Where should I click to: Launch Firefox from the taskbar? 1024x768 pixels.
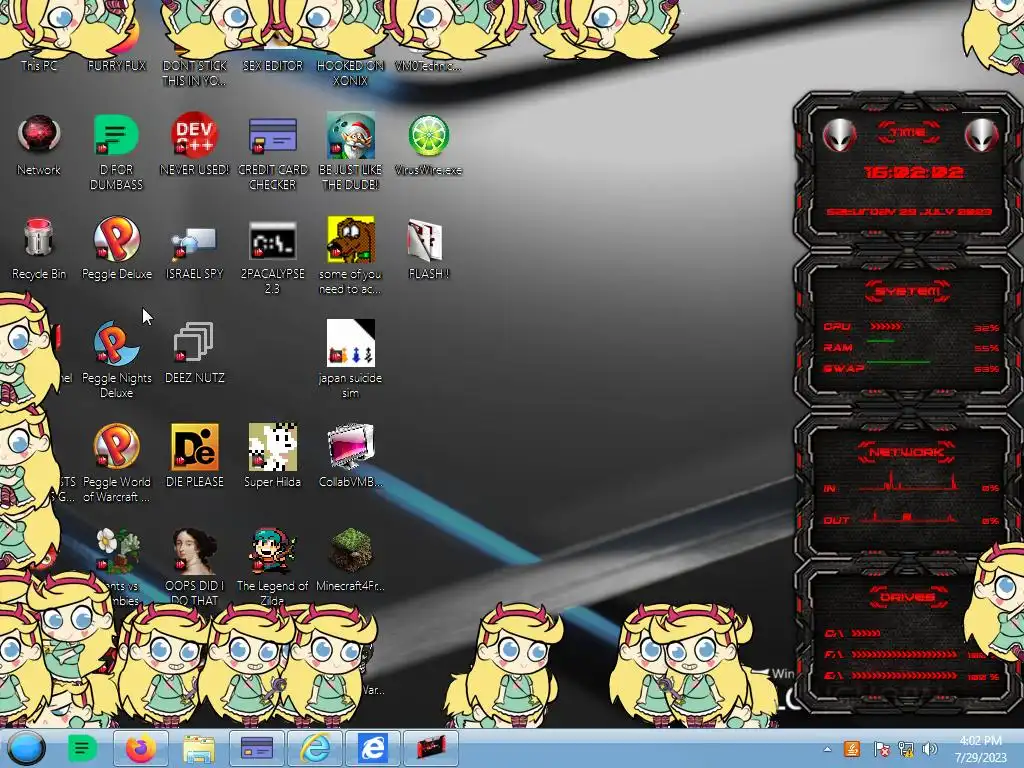[x=140, y=748]
